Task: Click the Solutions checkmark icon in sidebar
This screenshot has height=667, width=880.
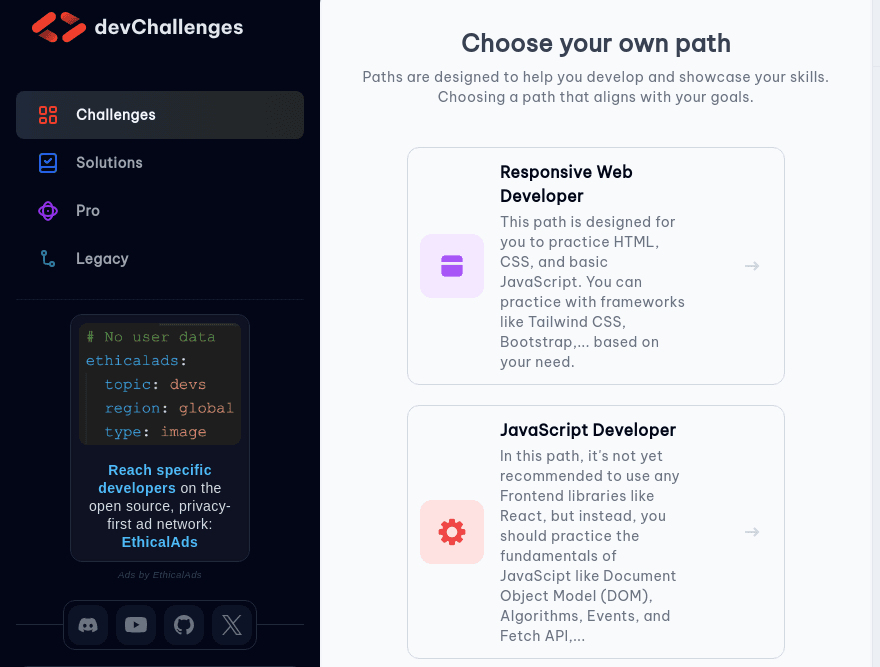Action: point(48,163)
